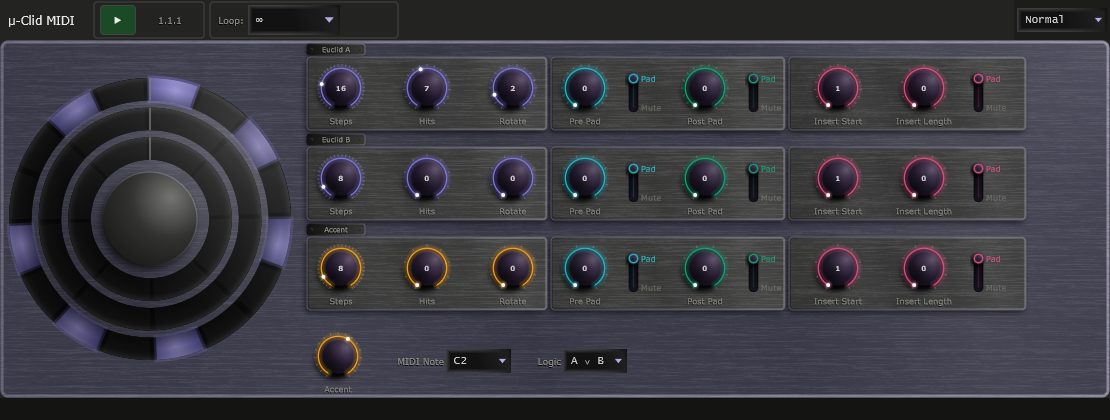Toggle Euclid B Insert Pad/Mute switch
The height and width of the screenshot is (420, 1110).
(x=978, y=183)
